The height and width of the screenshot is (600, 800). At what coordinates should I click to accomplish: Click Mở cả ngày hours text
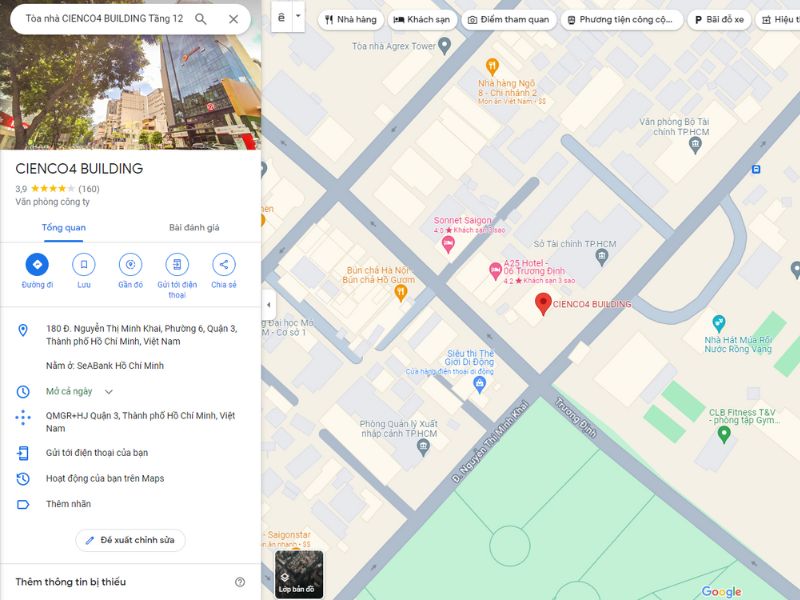pyautogui.click(x=69, y=391)
